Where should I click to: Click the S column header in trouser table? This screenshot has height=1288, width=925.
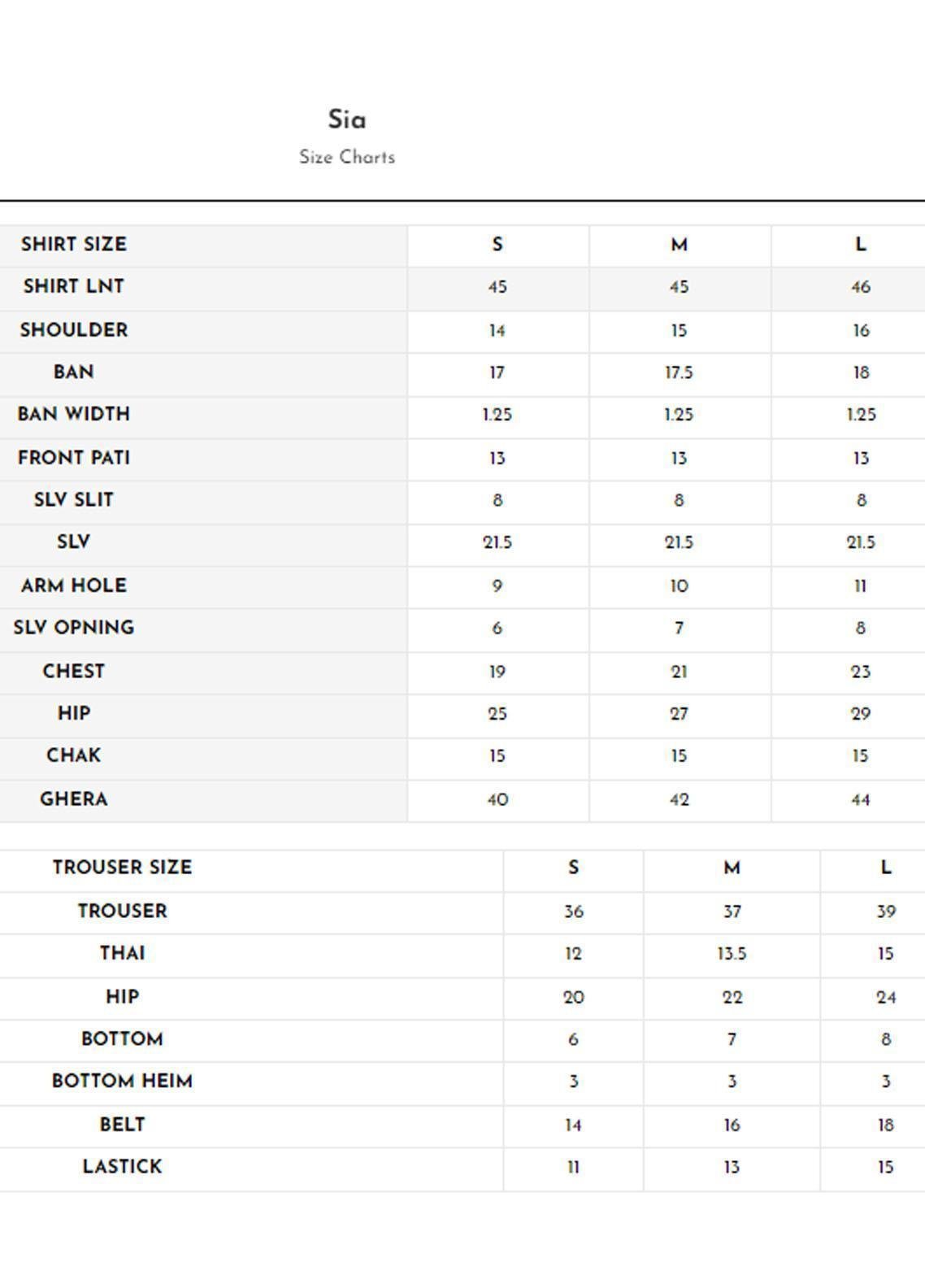(573, 868)
